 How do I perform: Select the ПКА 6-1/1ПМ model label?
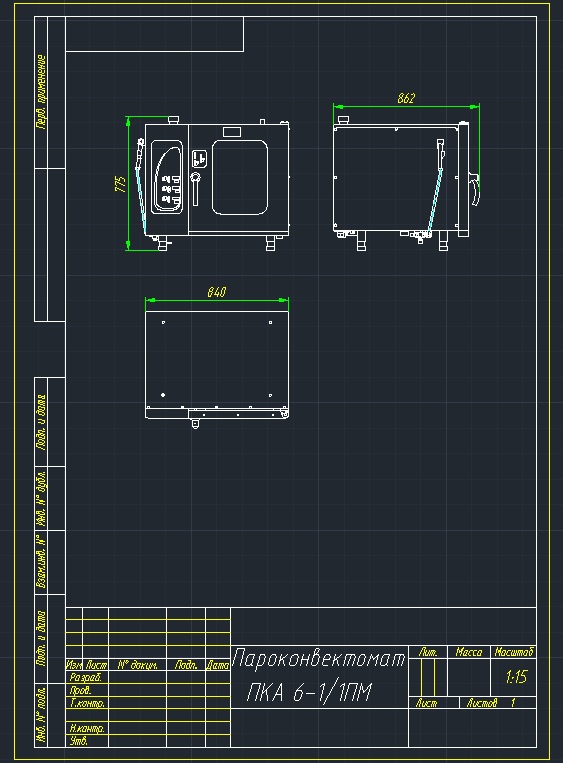click(x=309, y=692)
